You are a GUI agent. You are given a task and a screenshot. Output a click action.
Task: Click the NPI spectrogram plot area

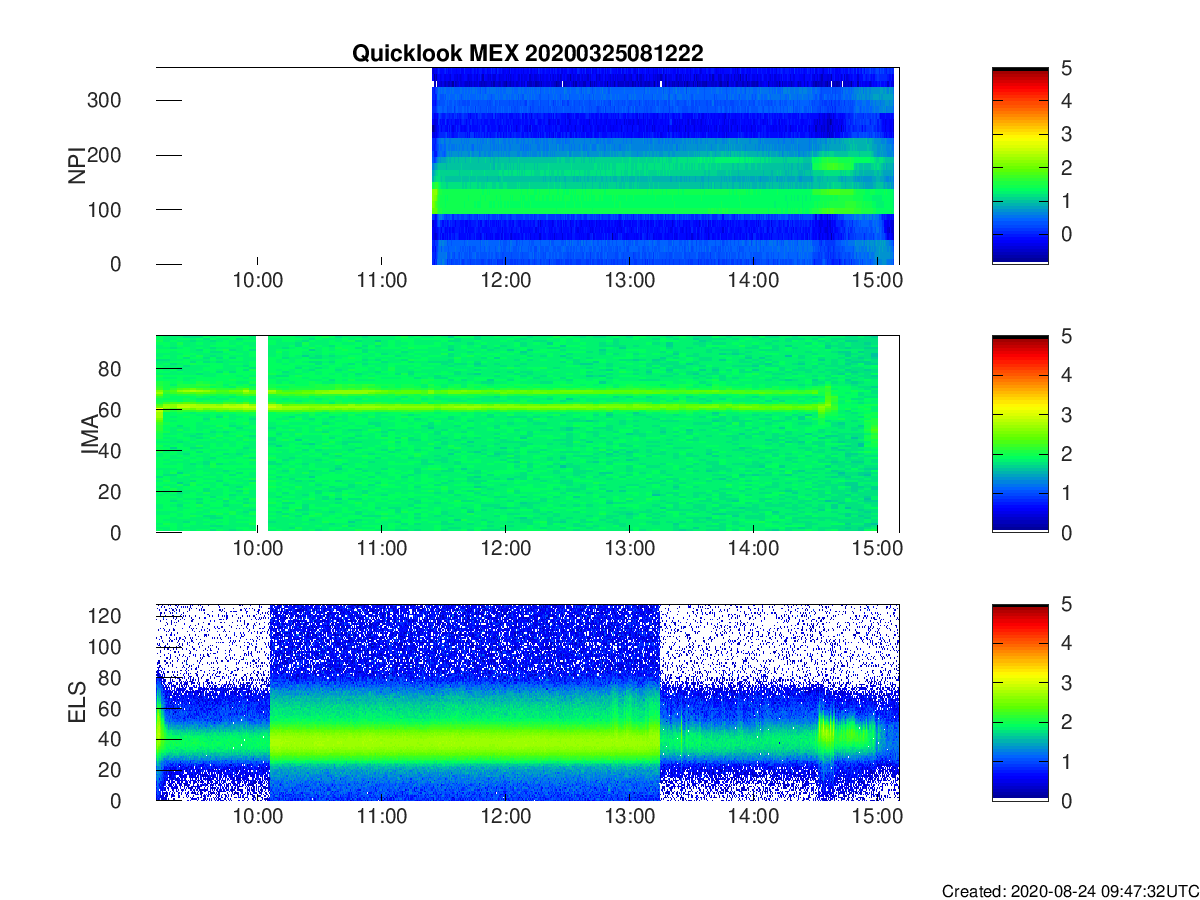[x=528, y=166]
